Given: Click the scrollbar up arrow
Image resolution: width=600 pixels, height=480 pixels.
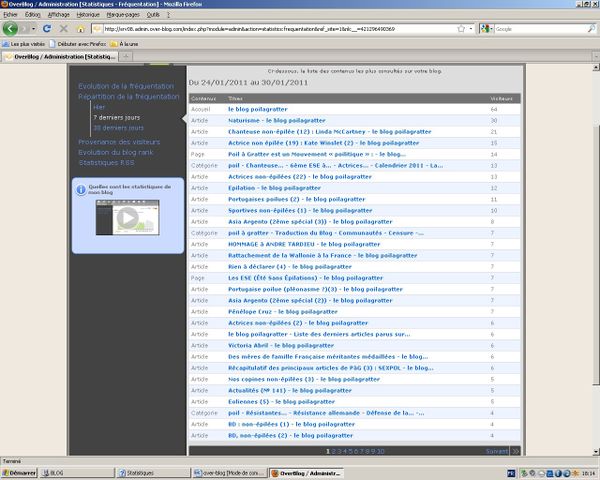Looking at the screenshot, I should tap(596, 67).
